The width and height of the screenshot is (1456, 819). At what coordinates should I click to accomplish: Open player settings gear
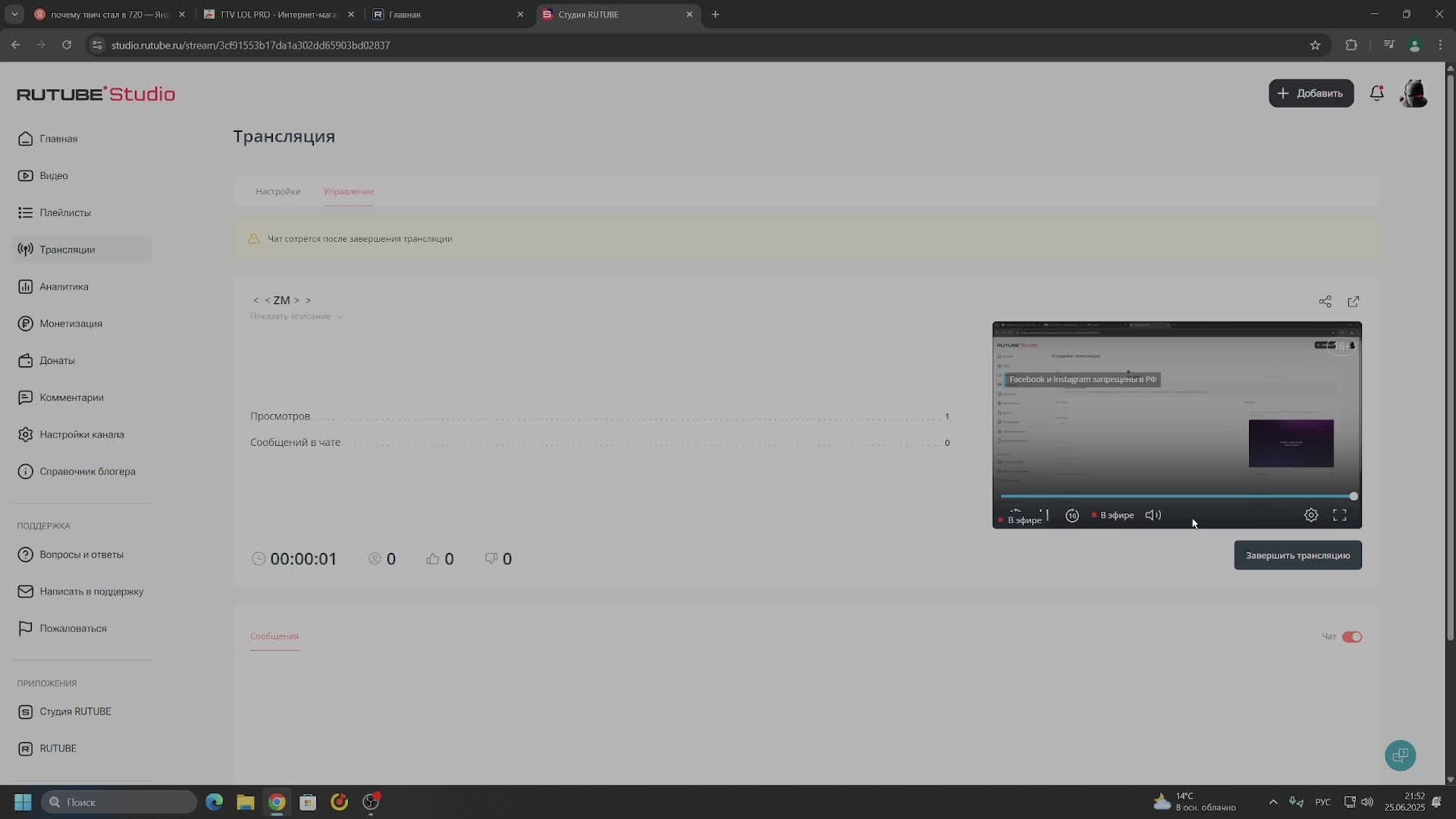pos(1310,515)
